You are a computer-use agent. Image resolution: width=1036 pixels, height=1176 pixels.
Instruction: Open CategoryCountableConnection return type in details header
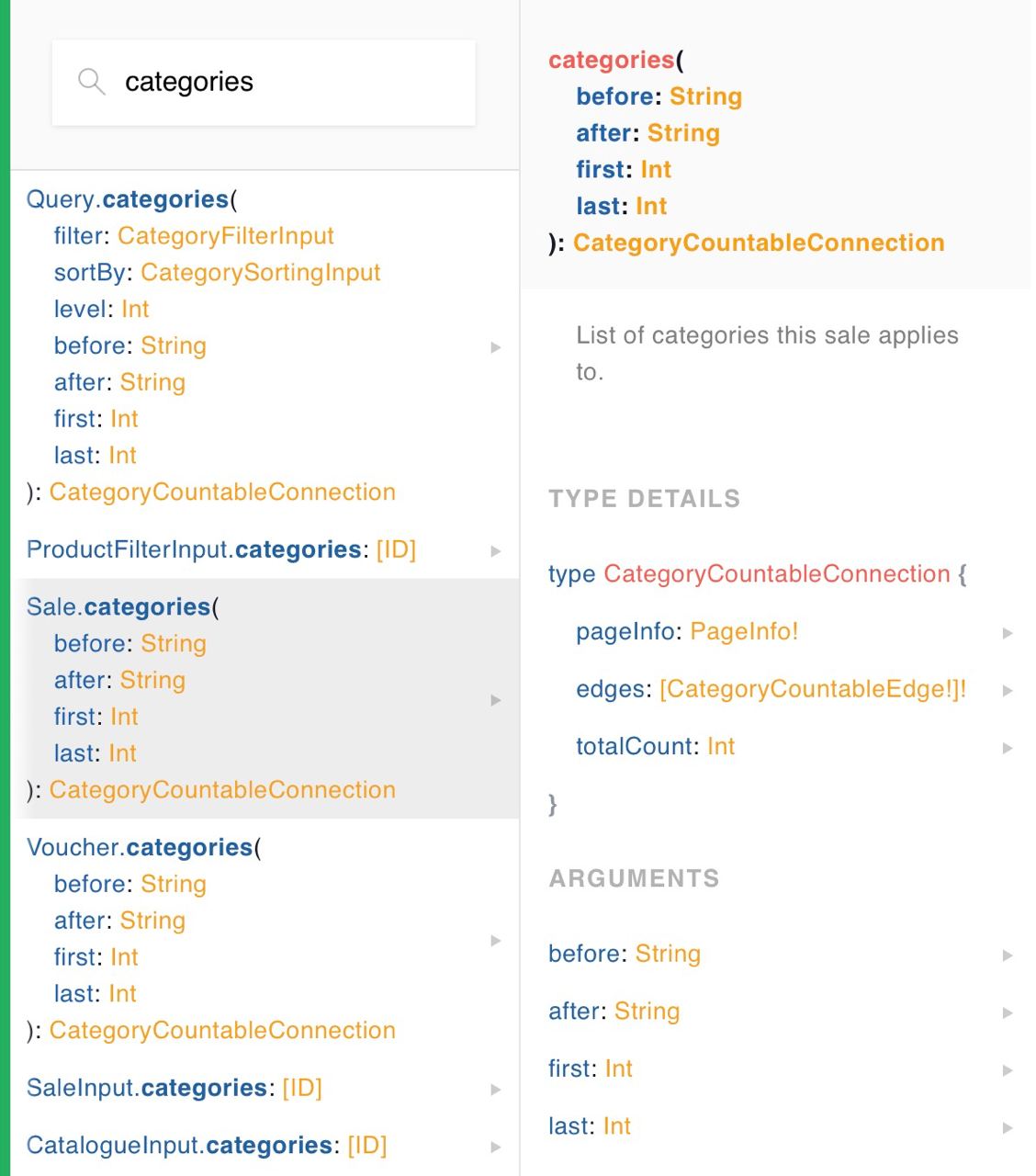point(759,243)
